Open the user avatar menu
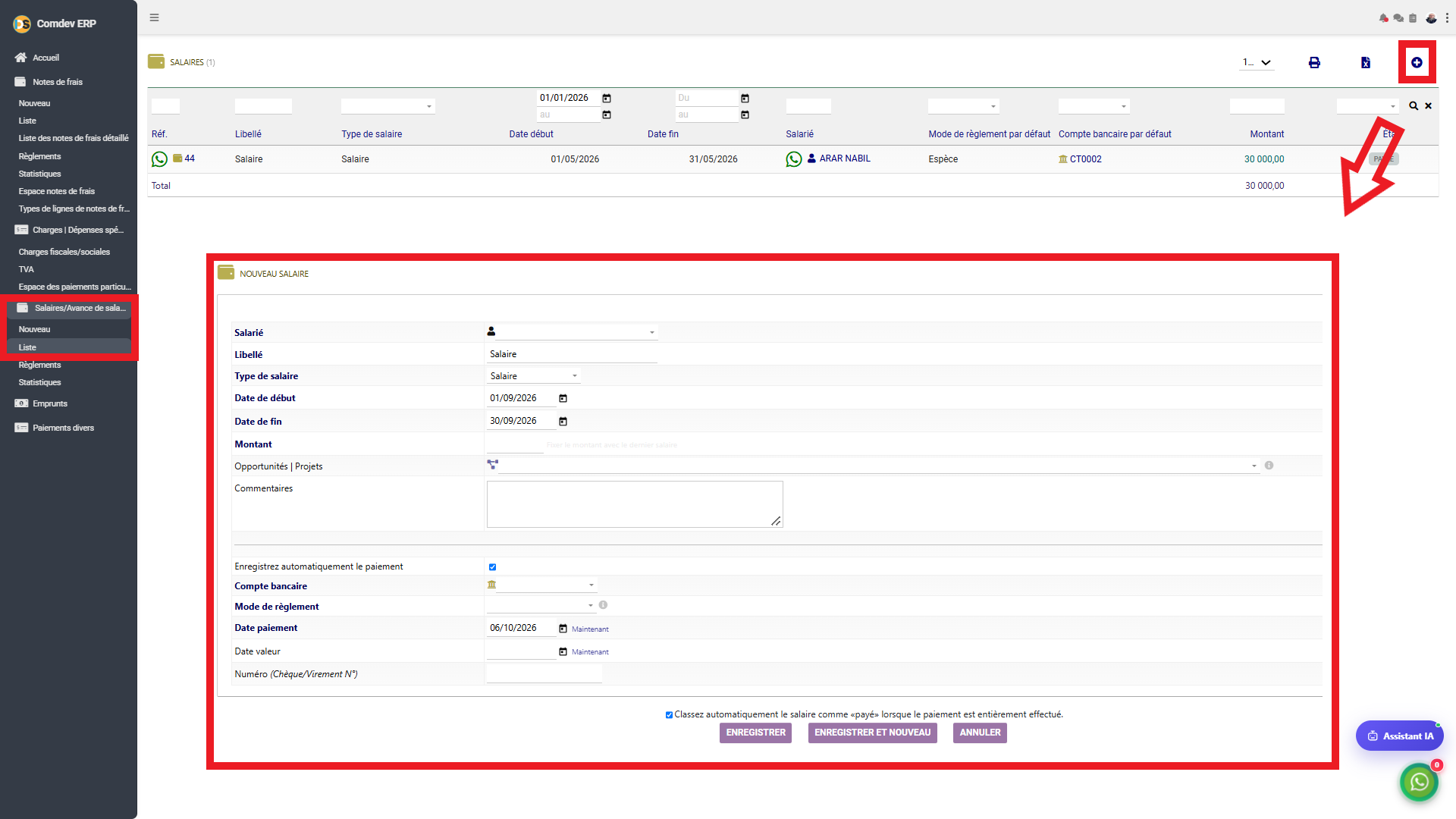The image size is (1456, 819). 1431,18
